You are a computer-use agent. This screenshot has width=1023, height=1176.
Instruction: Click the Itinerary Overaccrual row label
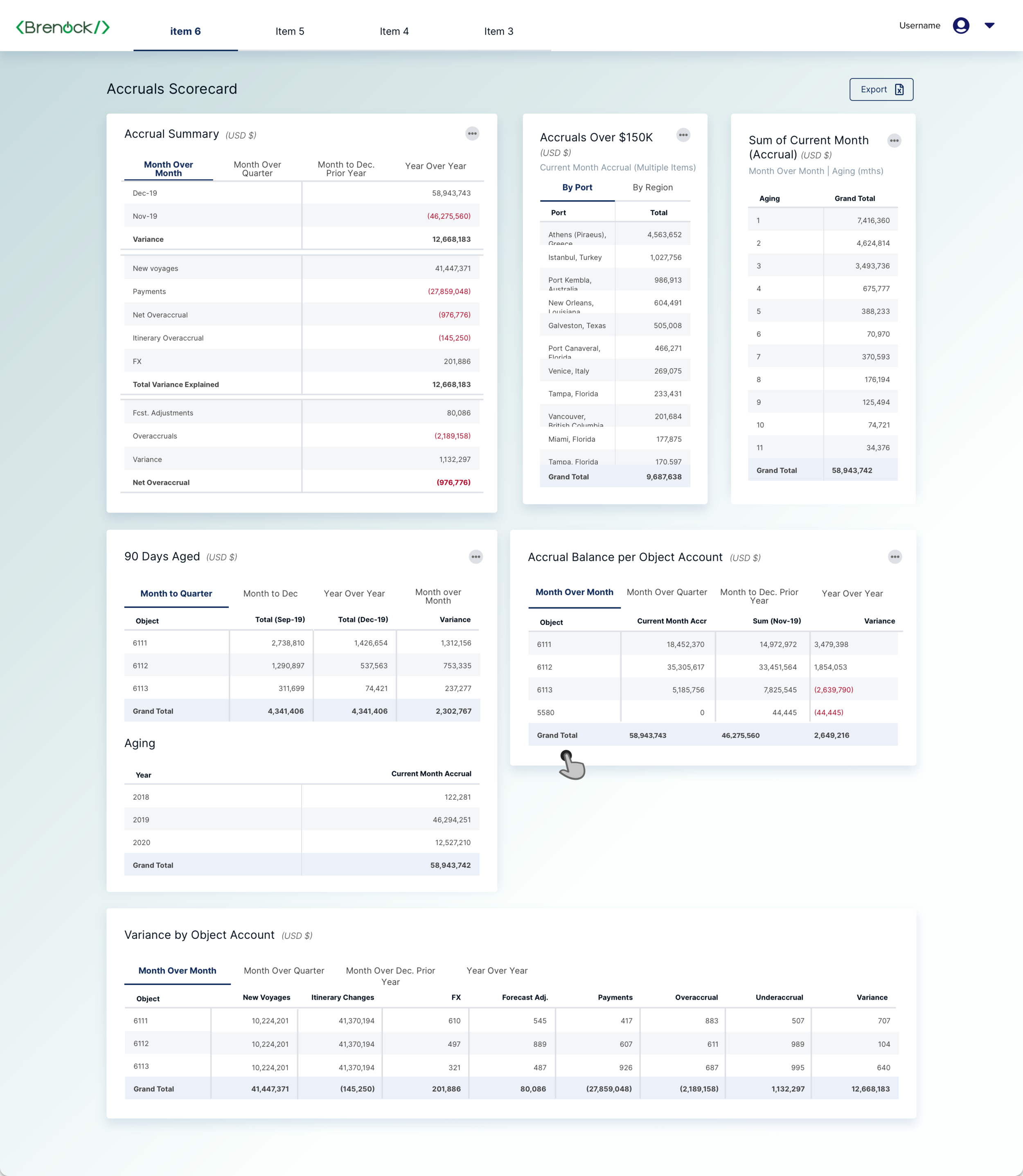pyautogui.click(x=168, y=338)
